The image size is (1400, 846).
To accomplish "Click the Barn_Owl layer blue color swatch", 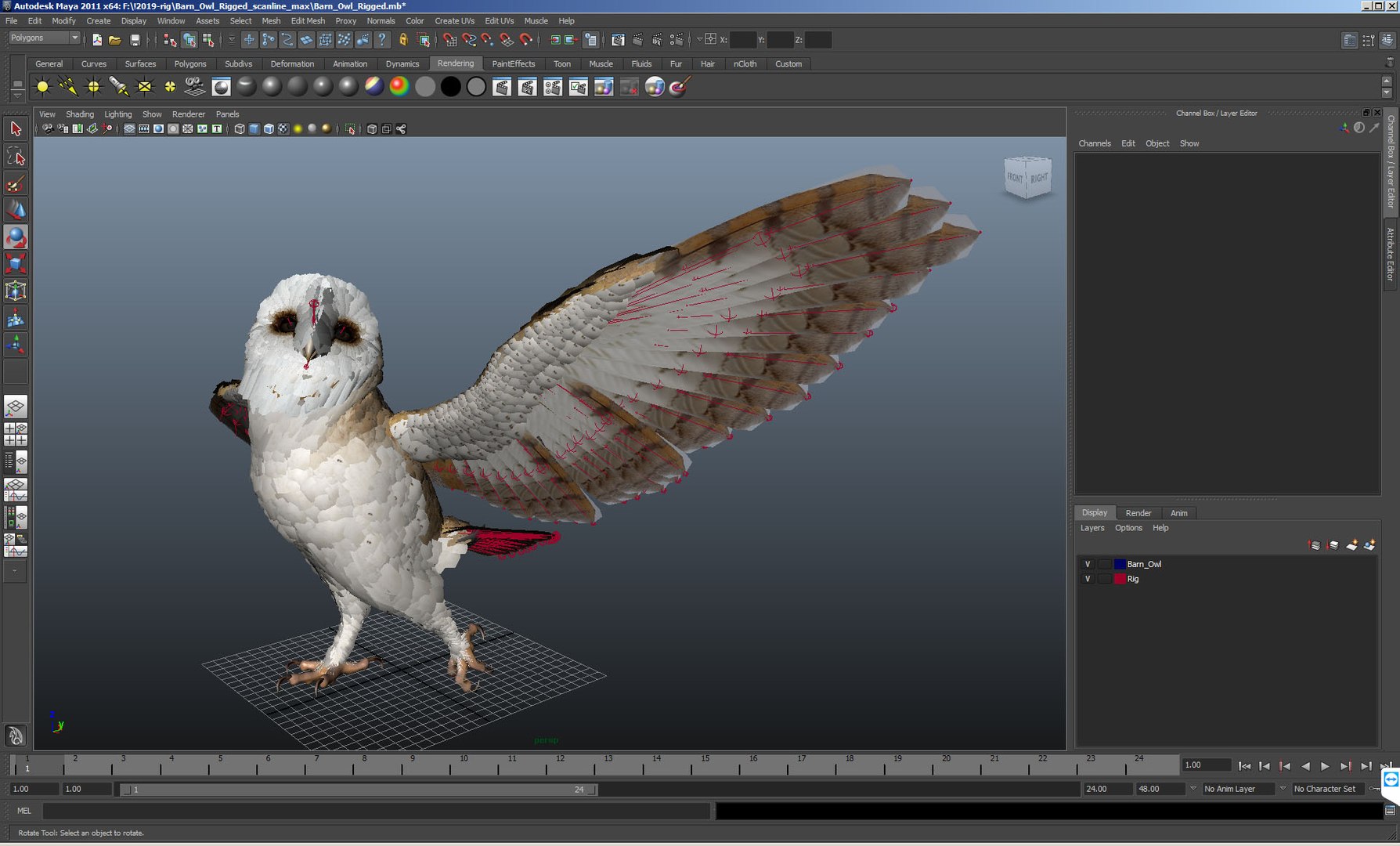I will (1120, 564).
